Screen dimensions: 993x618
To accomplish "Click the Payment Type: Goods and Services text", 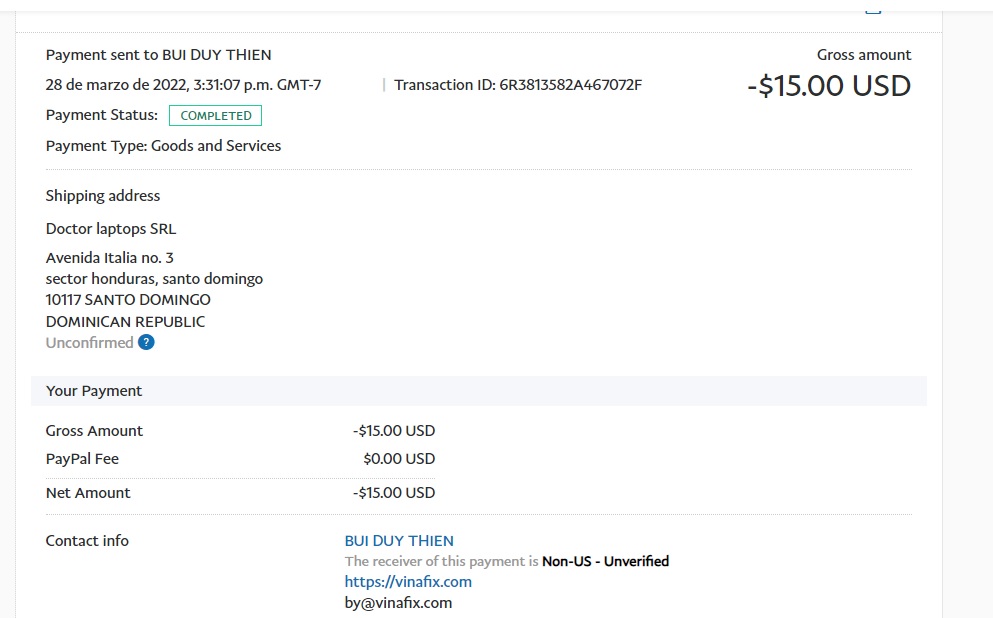I will point(163,146).
